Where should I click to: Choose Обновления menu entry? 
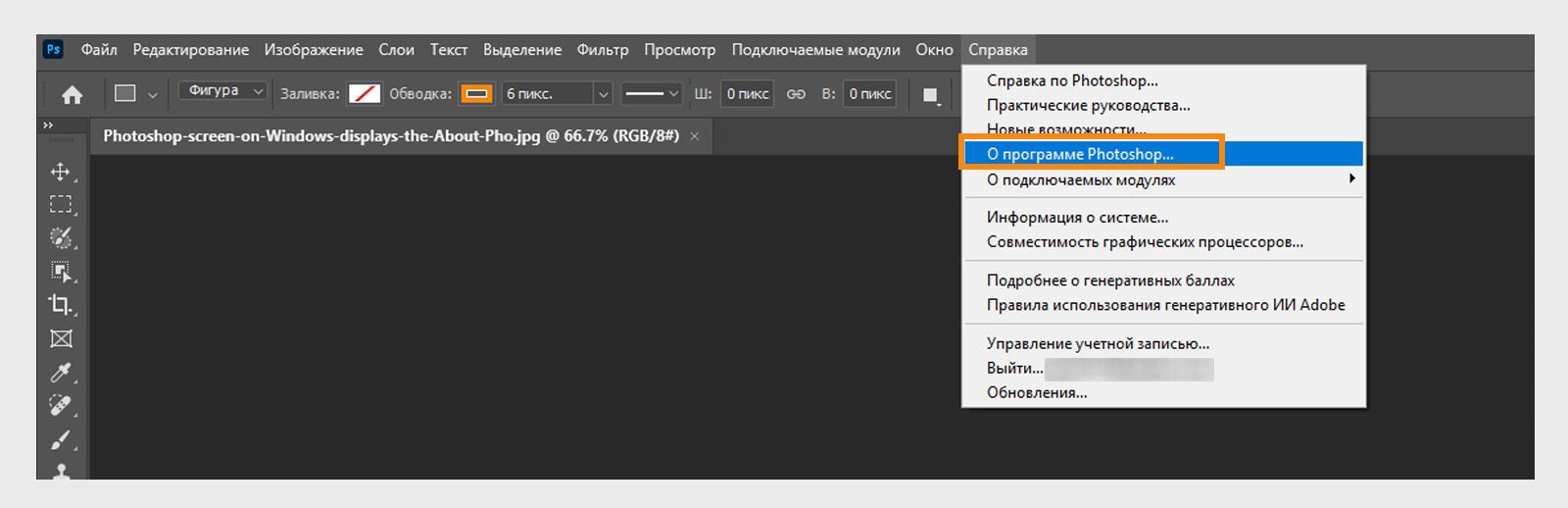[1163, 393]
